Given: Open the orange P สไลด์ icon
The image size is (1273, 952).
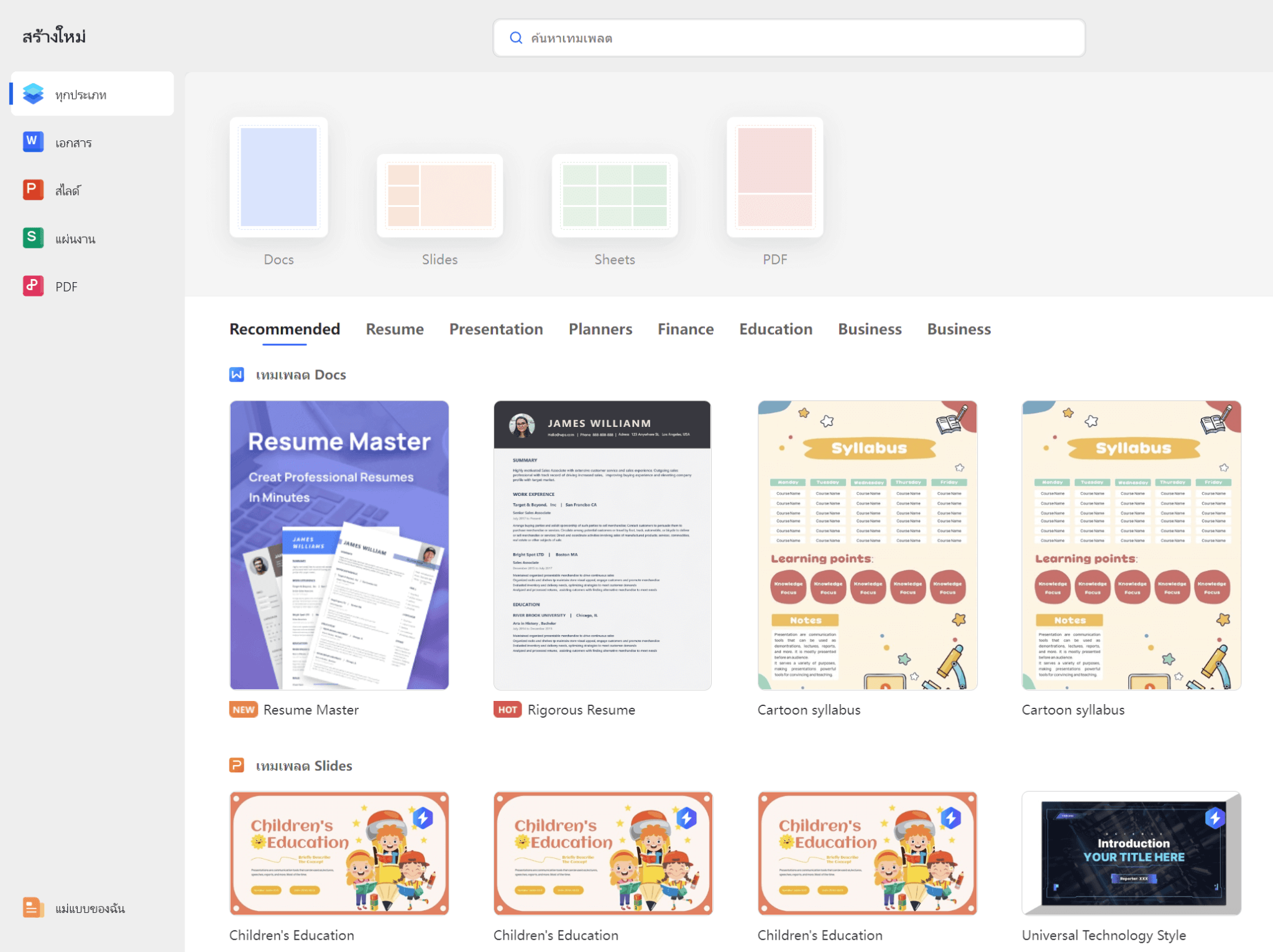Looking at the screenshot, I should 33,190.
